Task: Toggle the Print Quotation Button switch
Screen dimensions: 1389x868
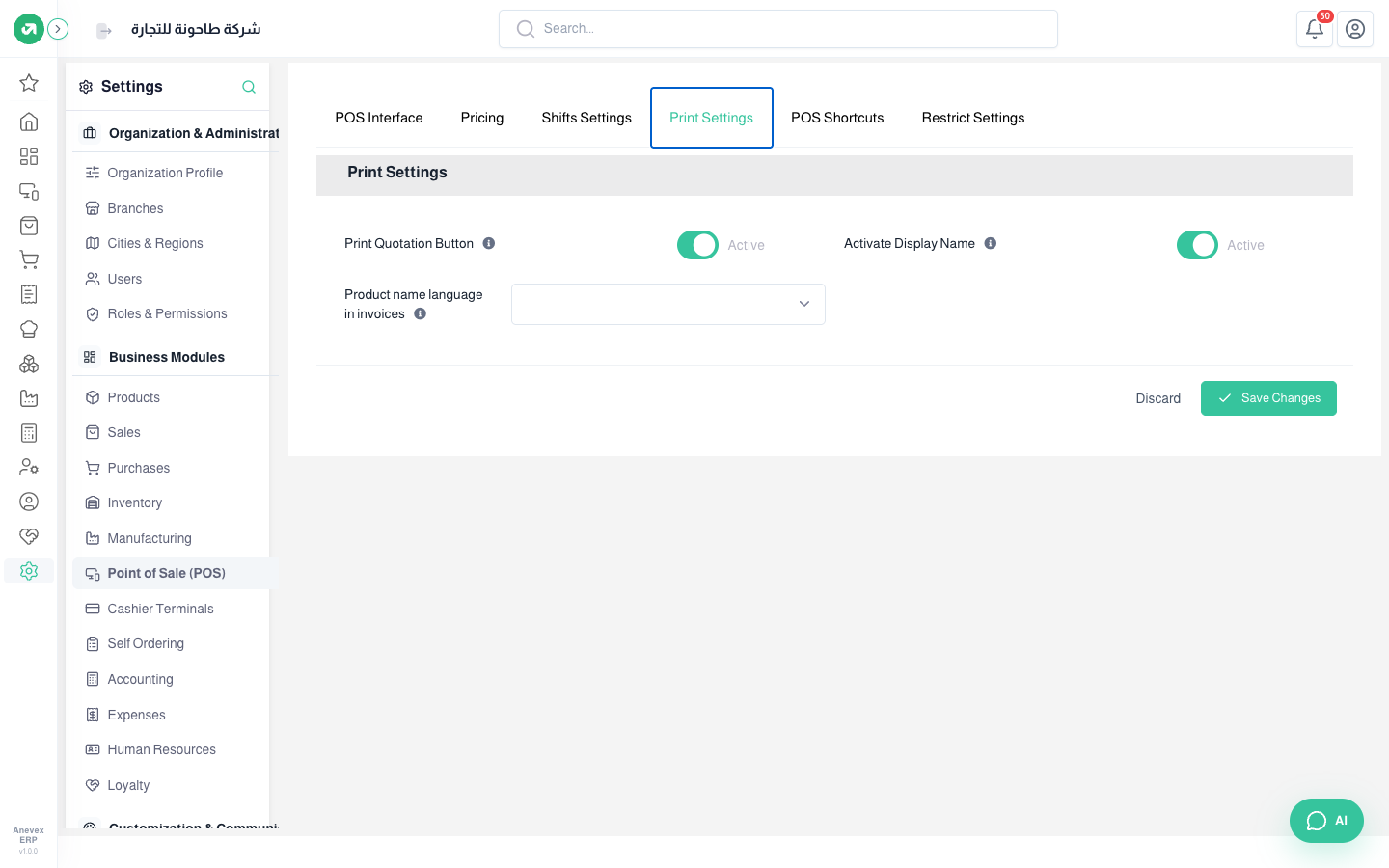Action: click(x=698, y=245)
